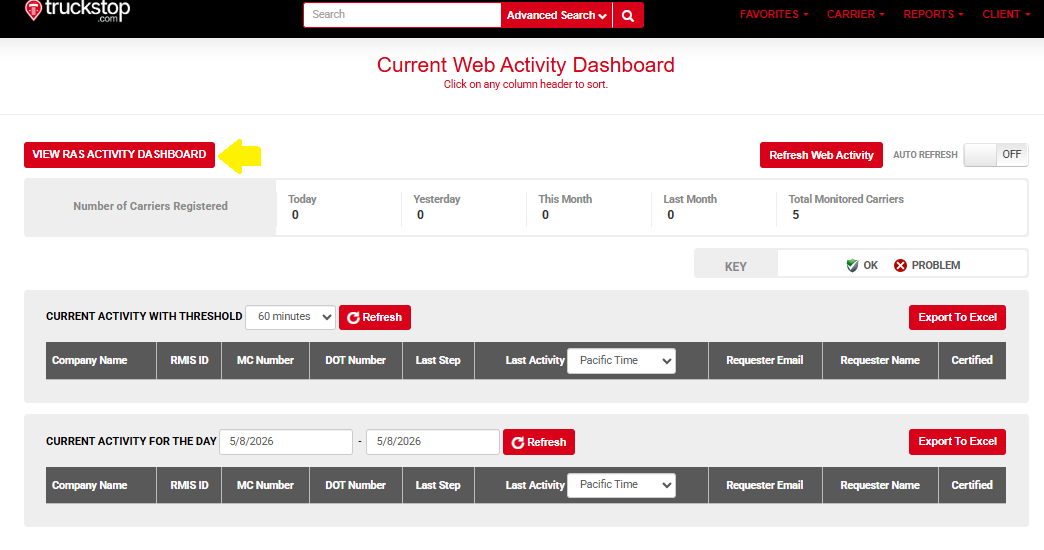Open the 60 minutes threshold dropdown
Screen dimensions: 1044x550
point(290,317)
